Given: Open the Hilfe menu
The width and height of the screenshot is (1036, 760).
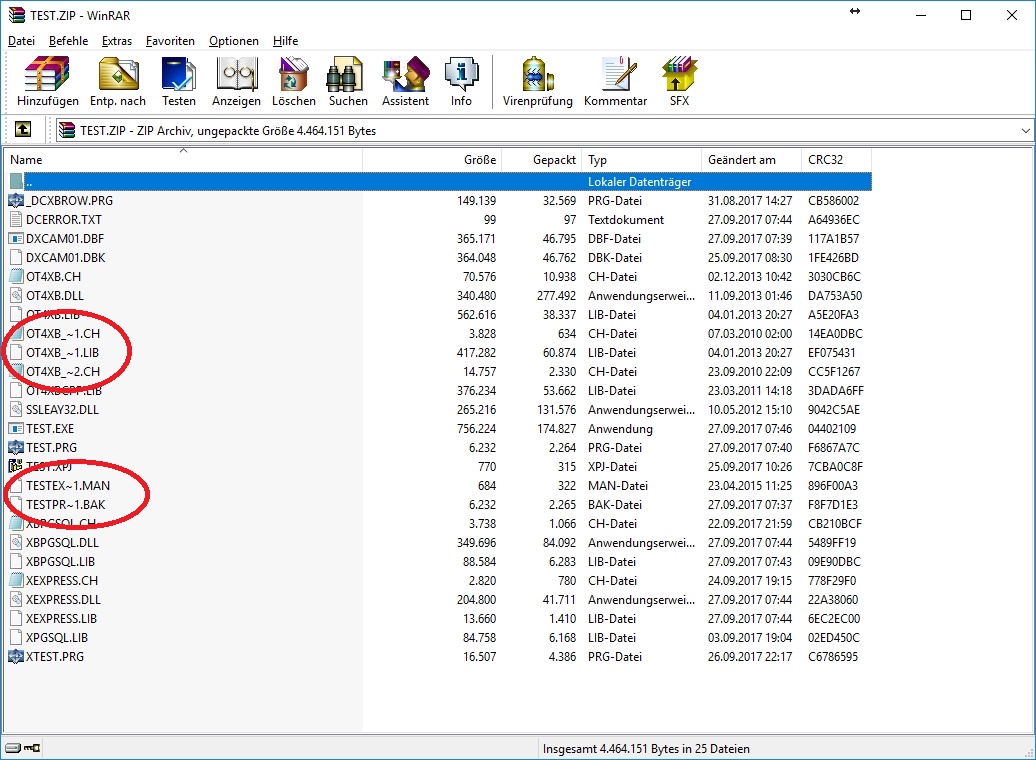Looking at the screenshot, I should (285, 41).
